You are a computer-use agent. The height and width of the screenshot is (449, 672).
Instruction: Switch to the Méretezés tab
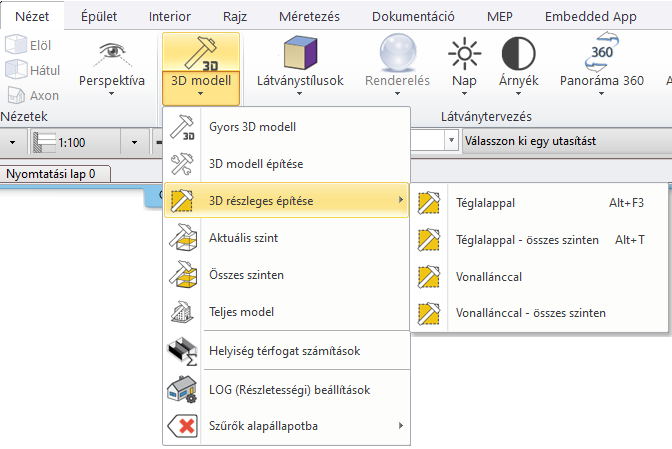308,16
